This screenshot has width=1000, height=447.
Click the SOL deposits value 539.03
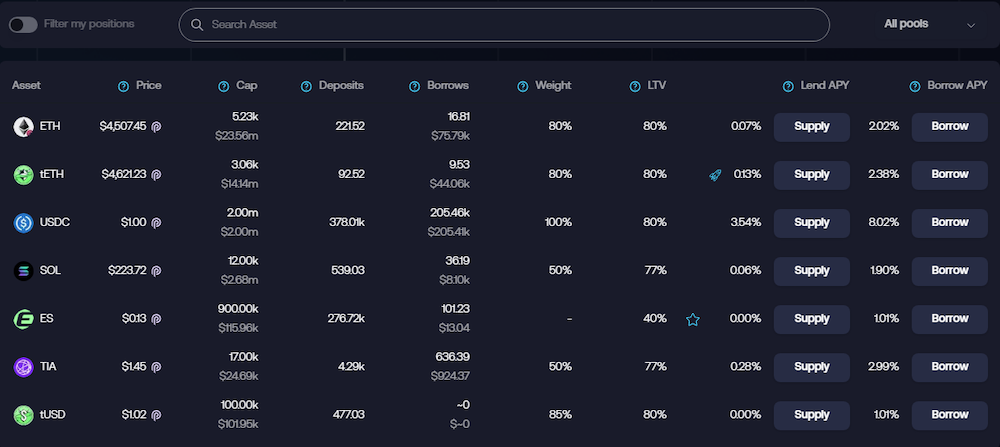(346, 271)
